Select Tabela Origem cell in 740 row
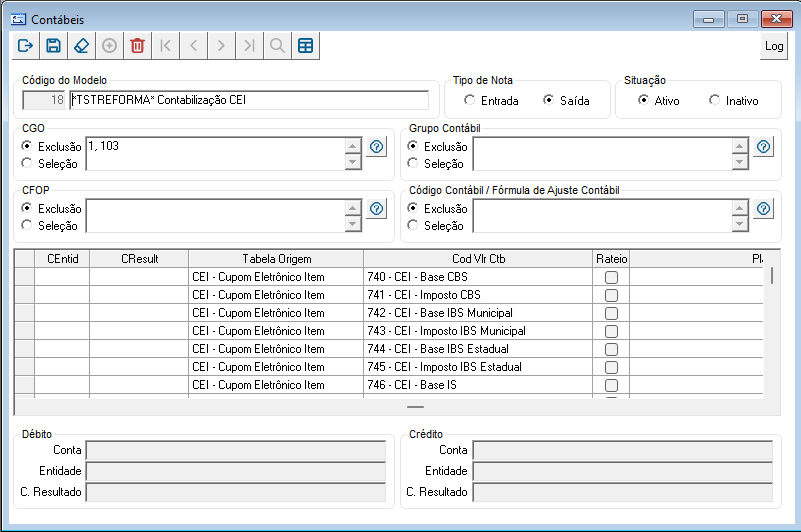 tap(276, 277)
